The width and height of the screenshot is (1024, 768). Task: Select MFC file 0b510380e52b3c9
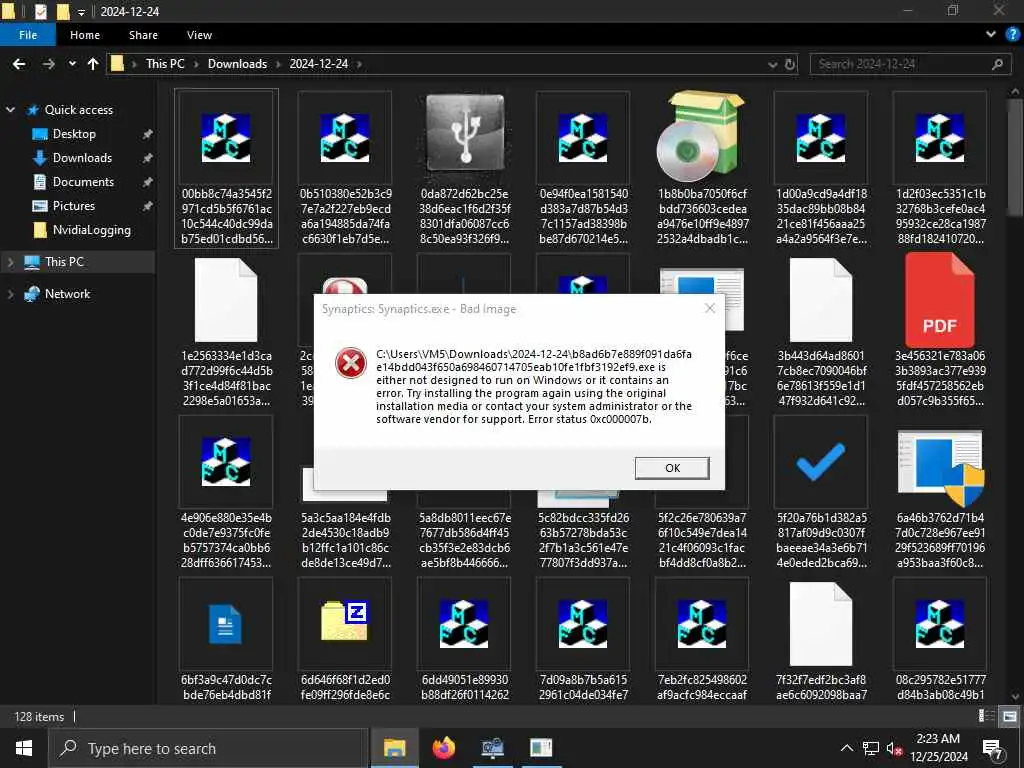[345, 168]
